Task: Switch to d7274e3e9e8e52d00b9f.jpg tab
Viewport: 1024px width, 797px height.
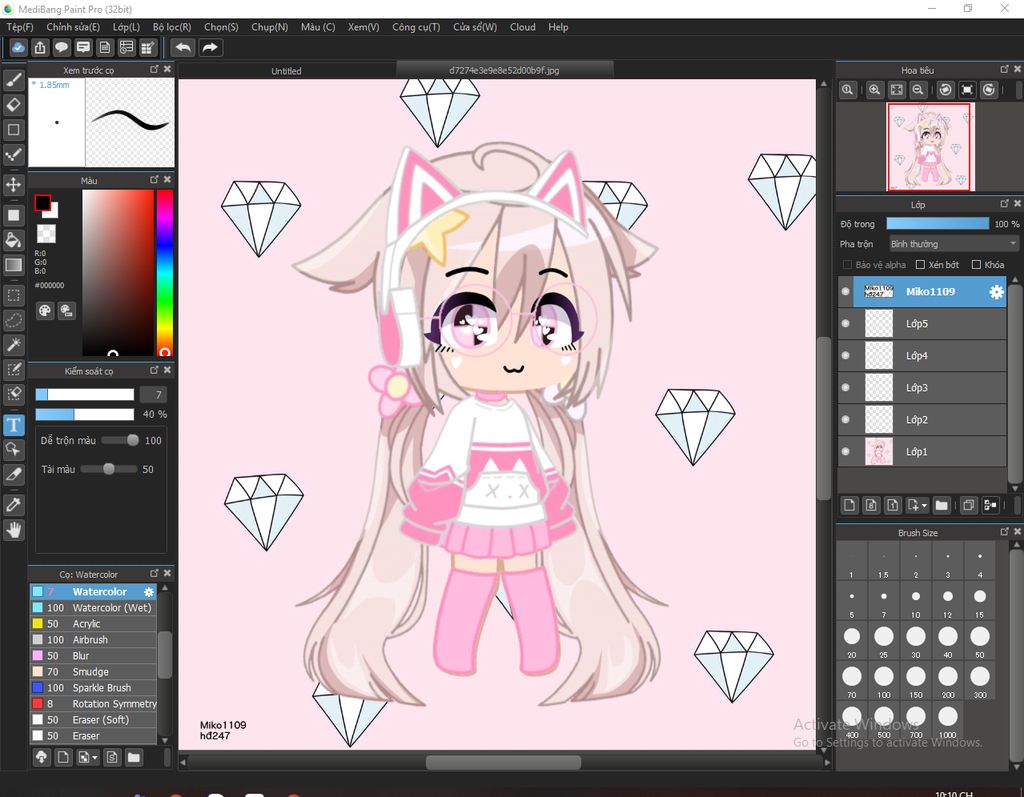Action: pos(504,70)
